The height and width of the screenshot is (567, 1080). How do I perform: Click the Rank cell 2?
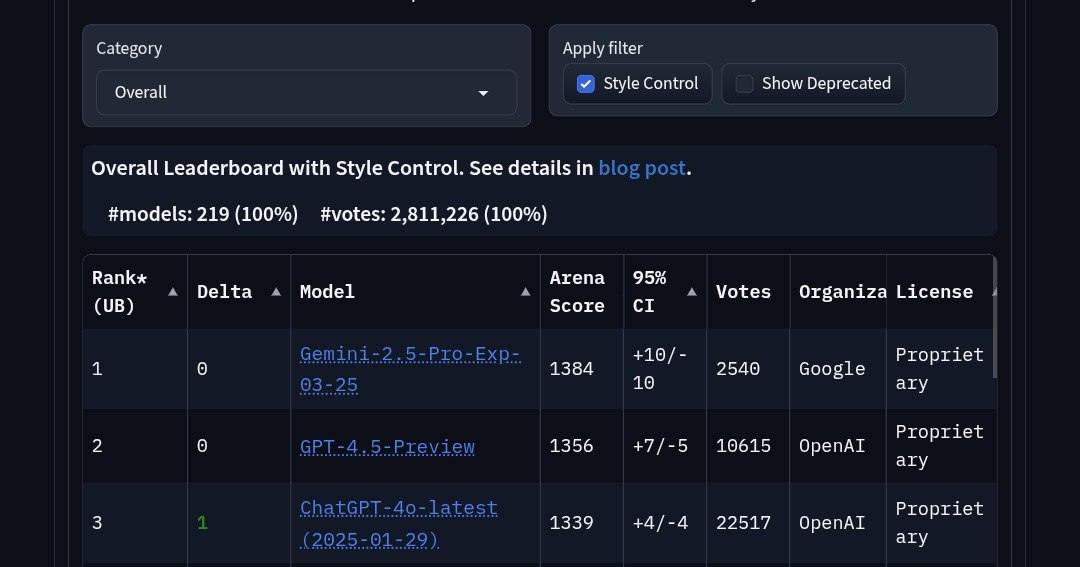pos(135,446)
